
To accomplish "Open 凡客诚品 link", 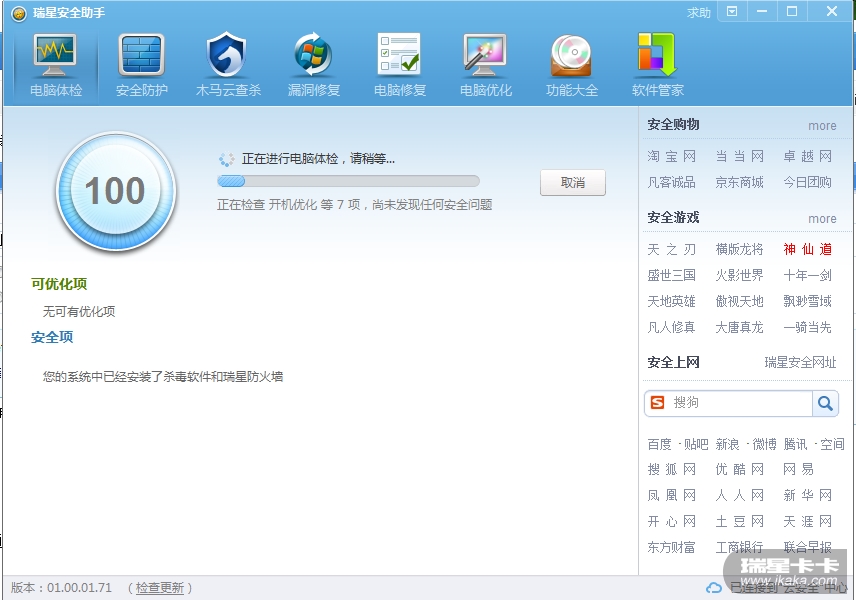I will coord(671,182).
